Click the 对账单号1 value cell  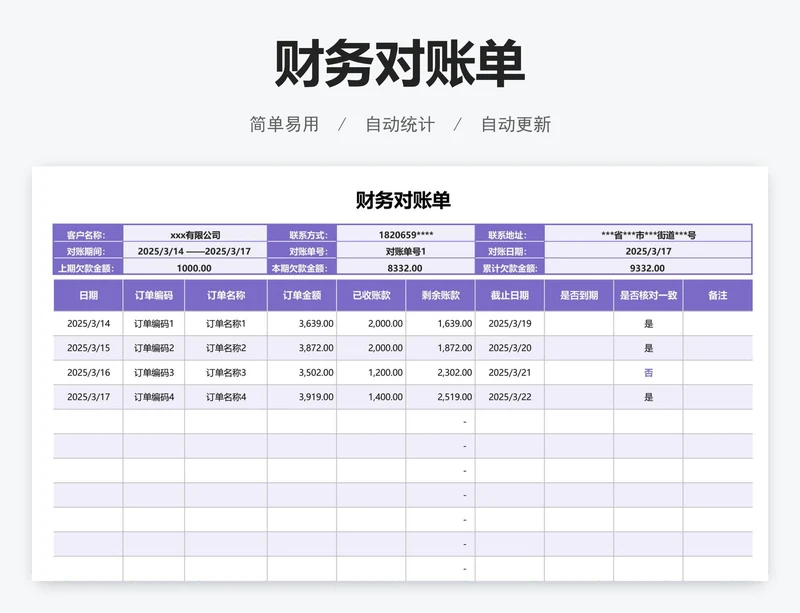(x=406, y=251)
